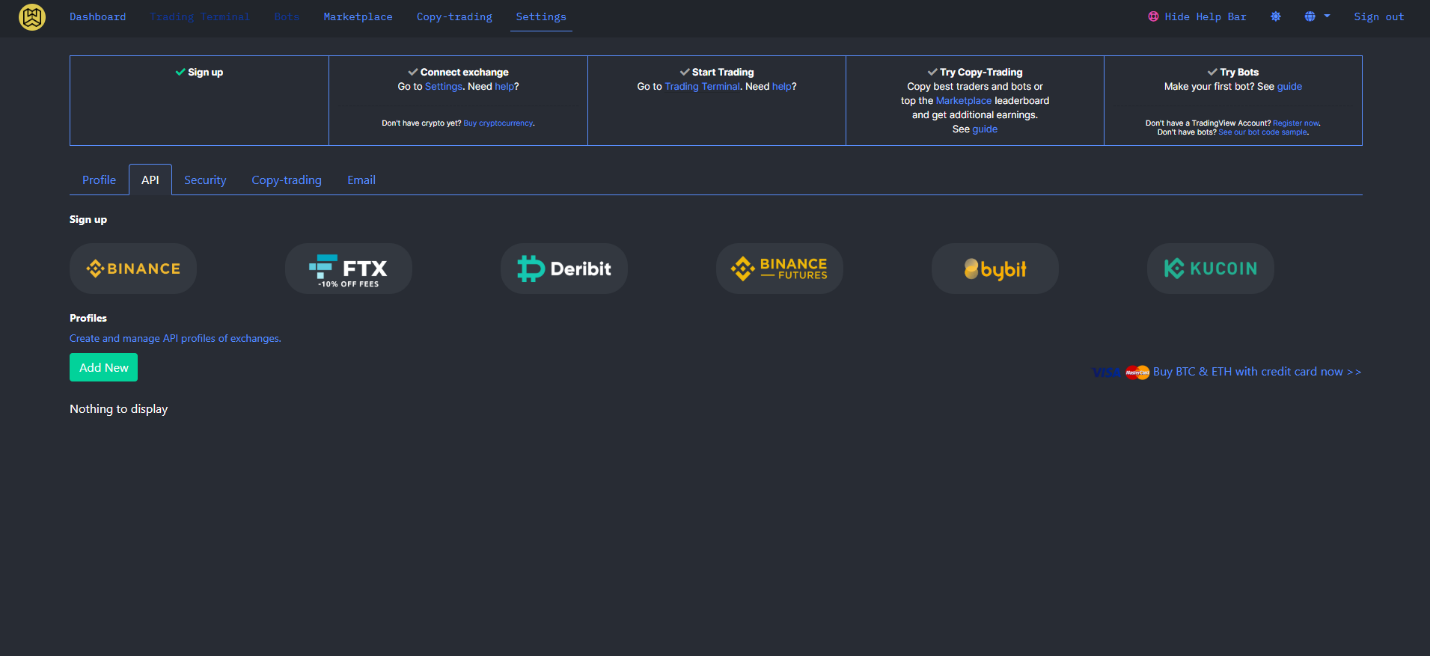
Task: Click 'Create and manage API profiles of exchanges.' text
Action: coord(175,338)
